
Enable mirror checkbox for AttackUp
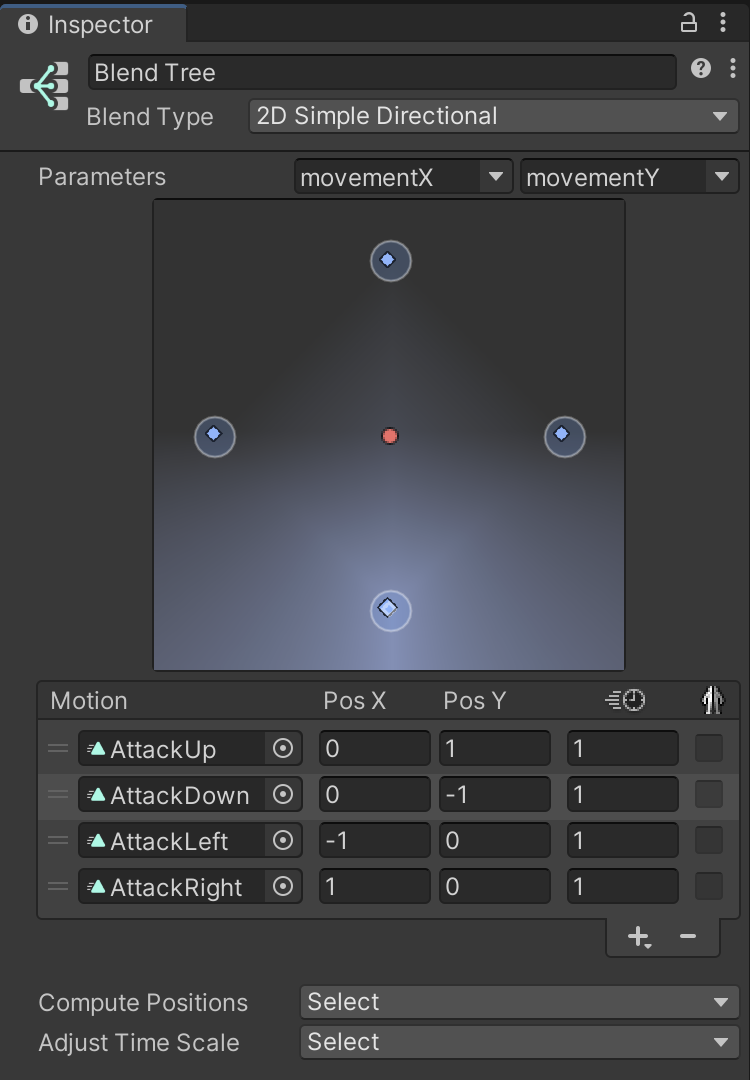point(709,748)
